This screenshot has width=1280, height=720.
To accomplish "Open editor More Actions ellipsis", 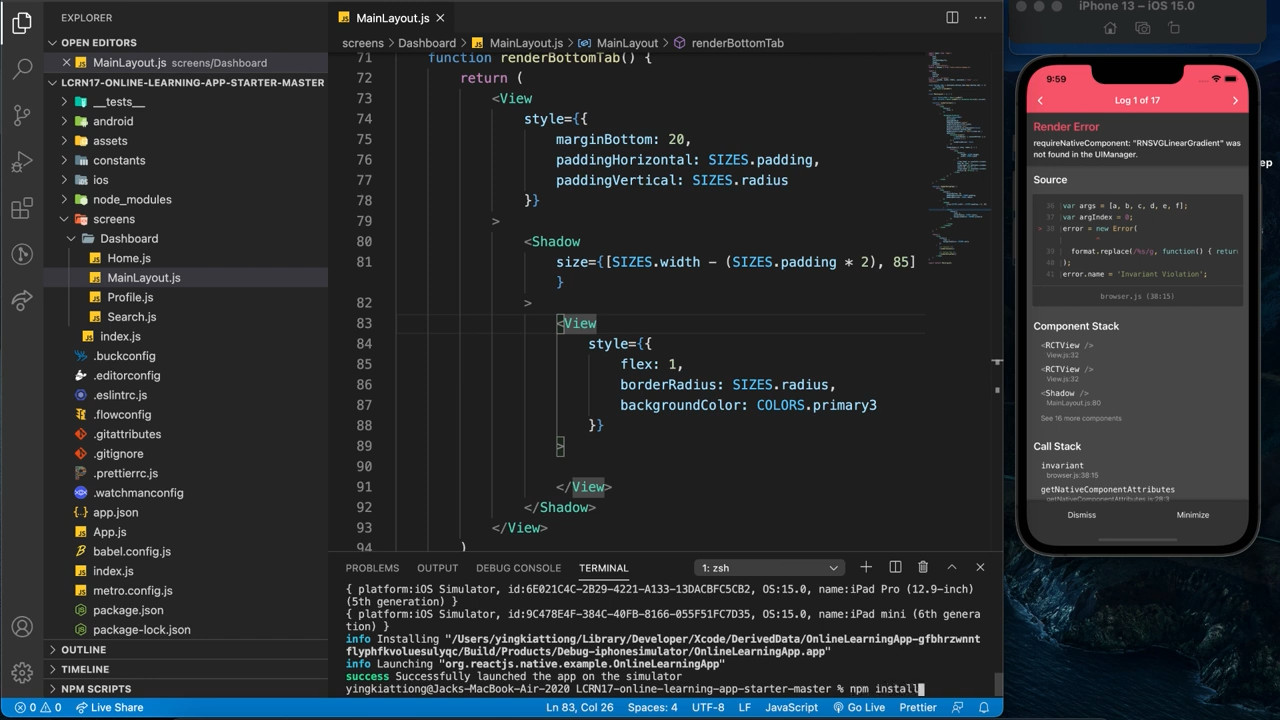I will [x=981, y=17].
